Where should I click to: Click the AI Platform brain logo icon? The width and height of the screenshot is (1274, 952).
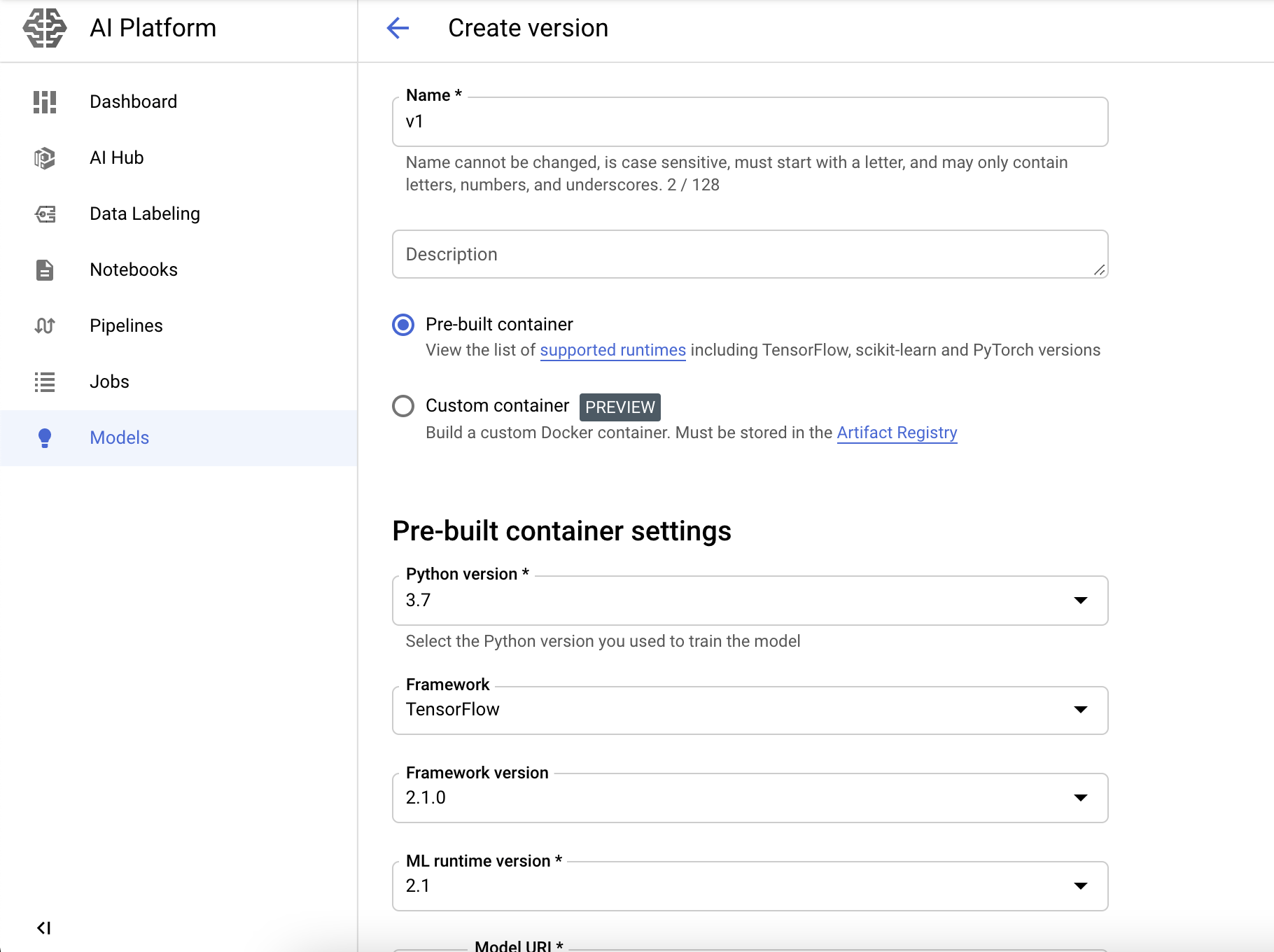click(x=45, y=28)
